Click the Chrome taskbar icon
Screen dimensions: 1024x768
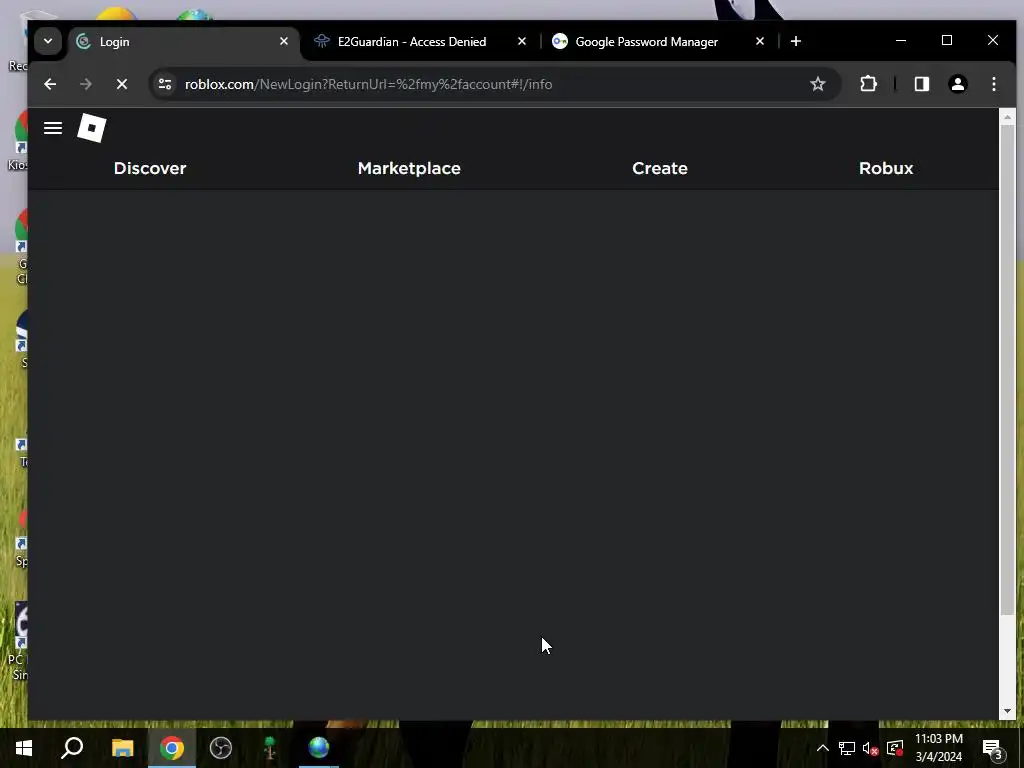(x=172, y=748)
